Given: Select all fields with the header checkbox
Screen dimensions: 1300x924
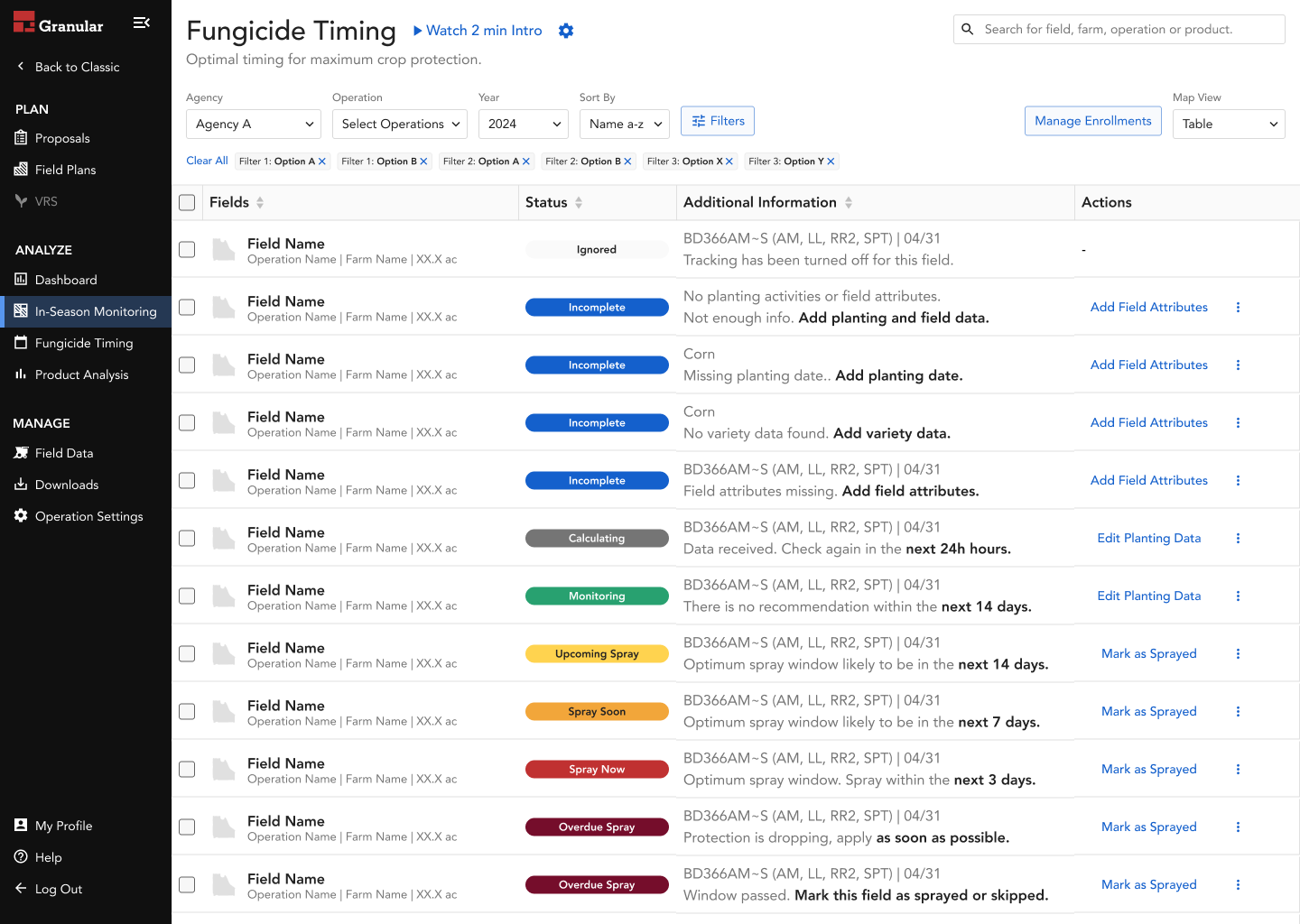Looking at the screenshot, I should click(x=187, y=203).
